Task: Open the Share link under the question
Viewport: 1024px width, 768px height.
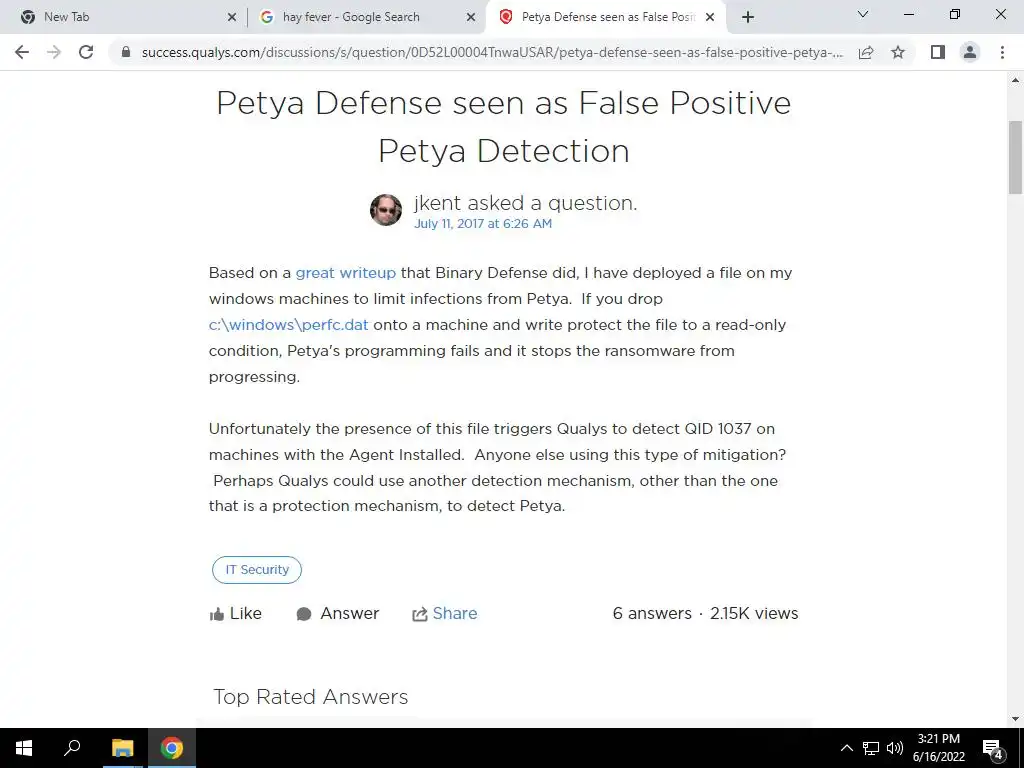Action: tap(445, 613)
